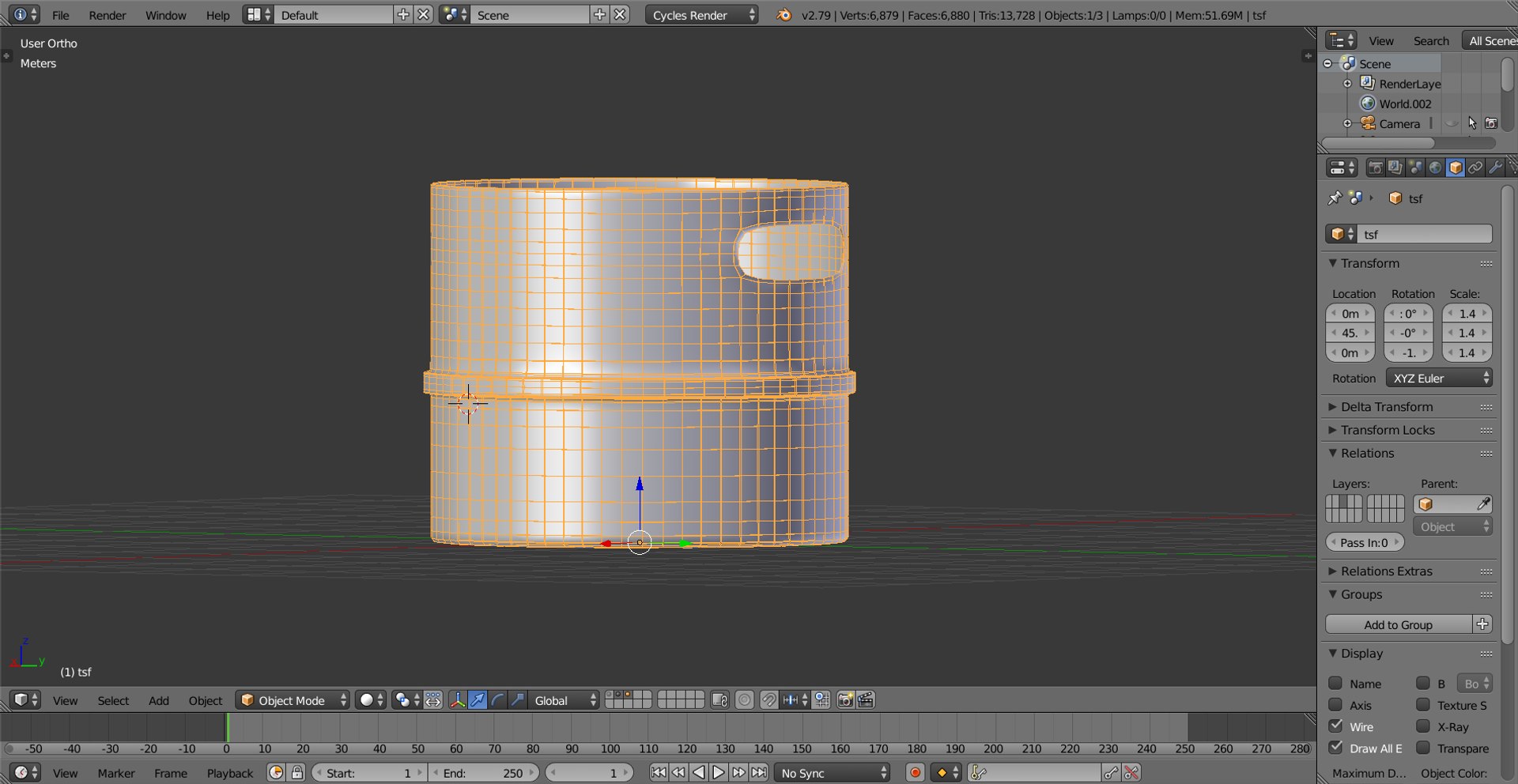Toggle proportional editing circle icon
This screenshot has width=1518, height=784.
[745, 700]
